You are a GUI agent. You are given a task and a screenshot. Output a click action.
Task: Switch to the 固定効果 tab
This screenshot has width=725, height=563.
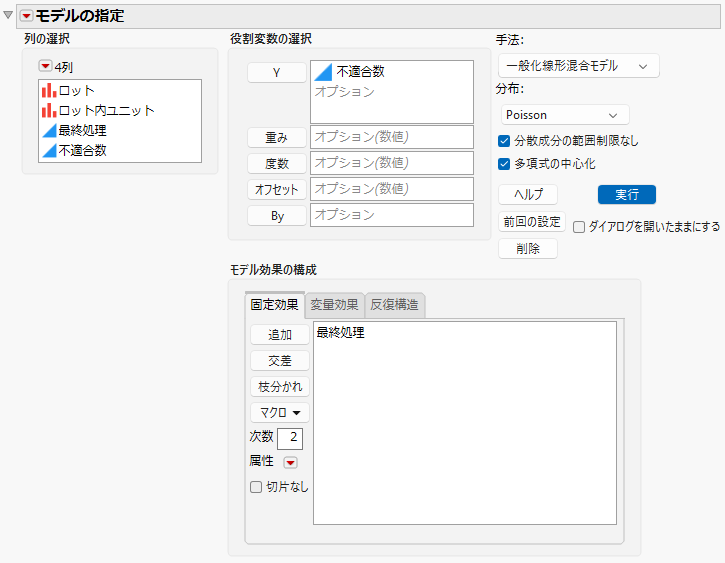pyautogui.click(x=275, y=305)
